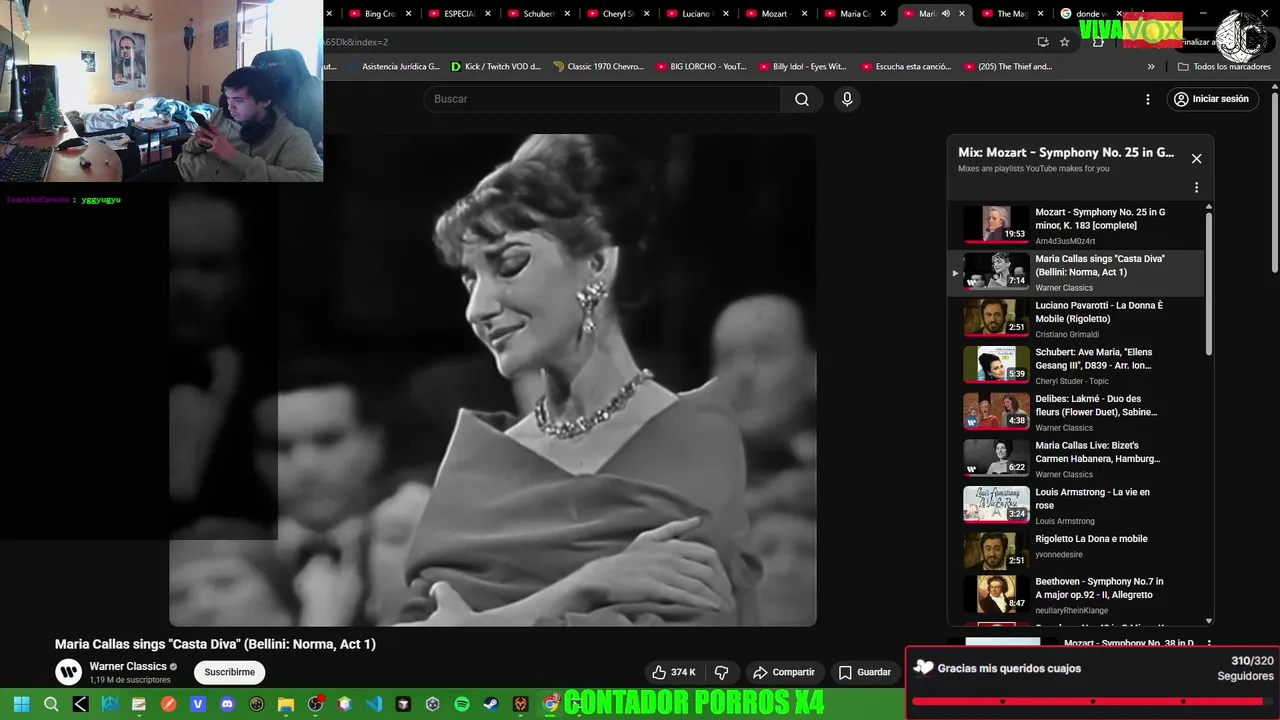The height and width of the screenshot is (720, 1280).
Task: Switch to the ESPECIAL browser tab
Action: coord(458,14)
